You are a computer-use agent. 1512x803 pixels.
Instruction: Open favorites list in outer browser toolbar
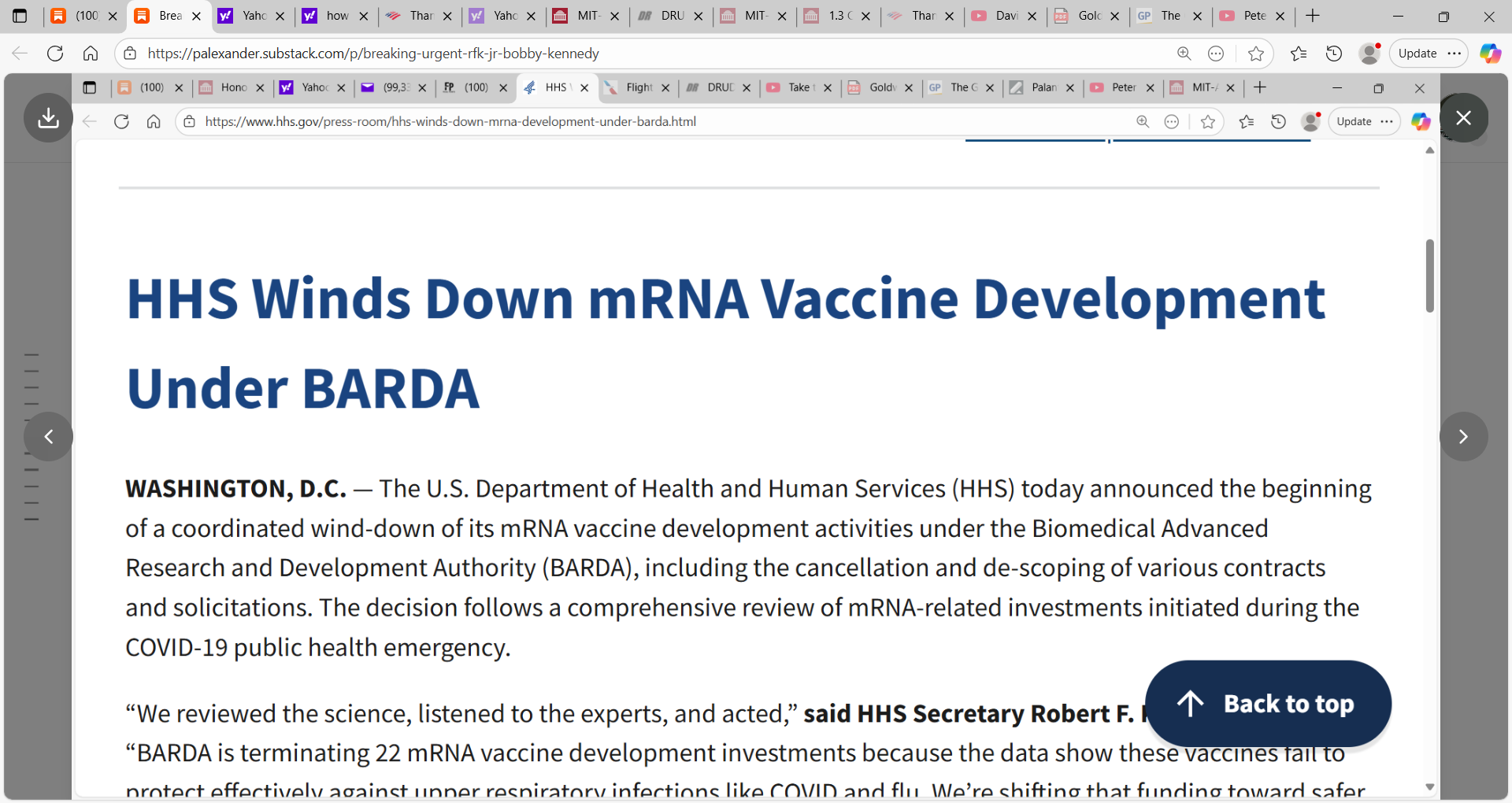(1299, 54)
